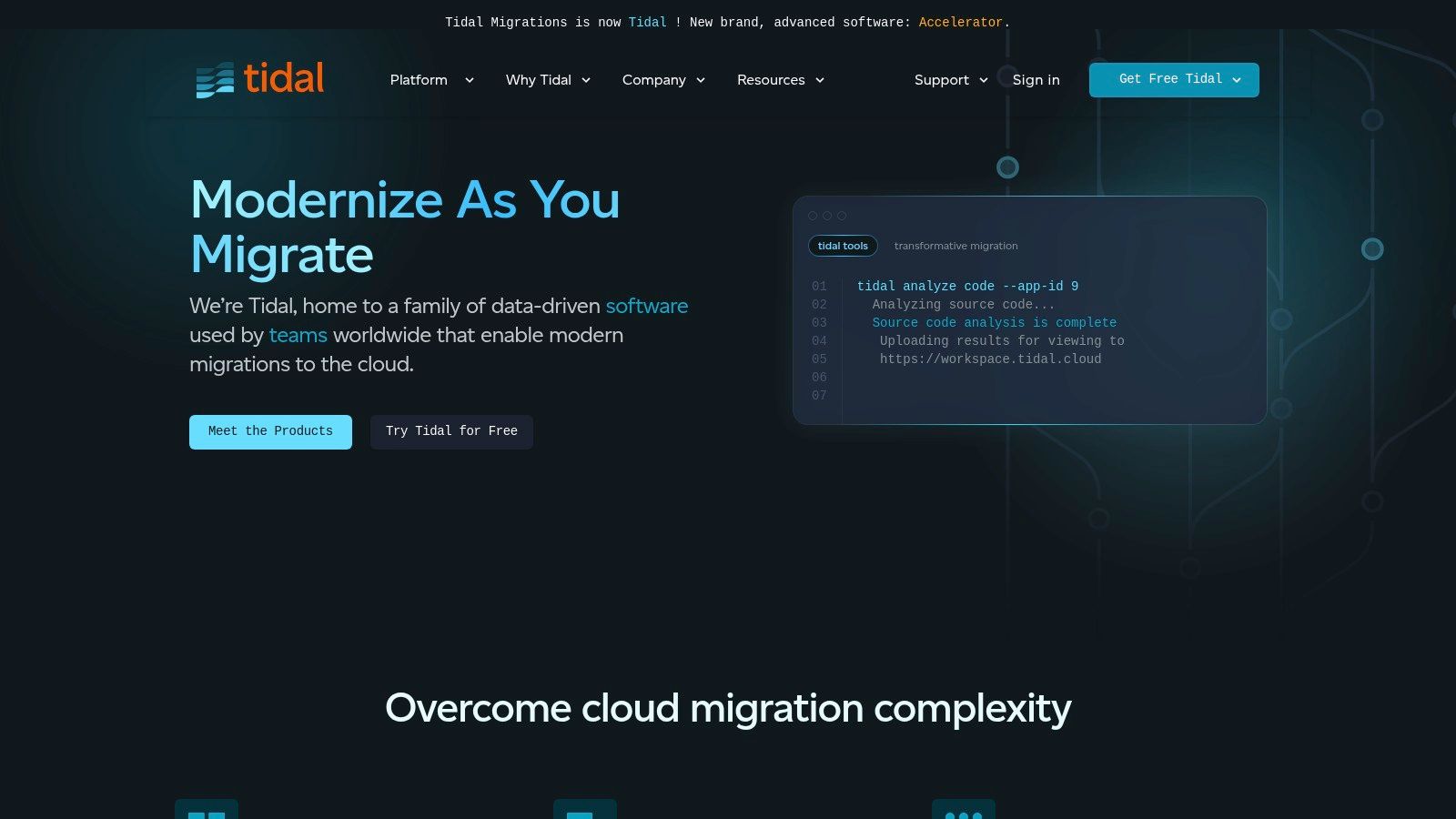Select the 'transformative migration' label

click(x=956, y=246)
